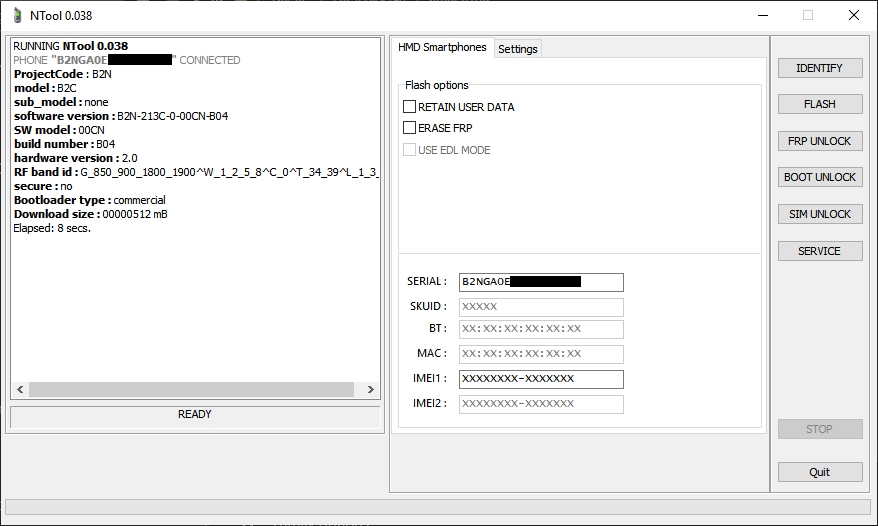Select the HMD Smartphones tab

pos(442,47)
